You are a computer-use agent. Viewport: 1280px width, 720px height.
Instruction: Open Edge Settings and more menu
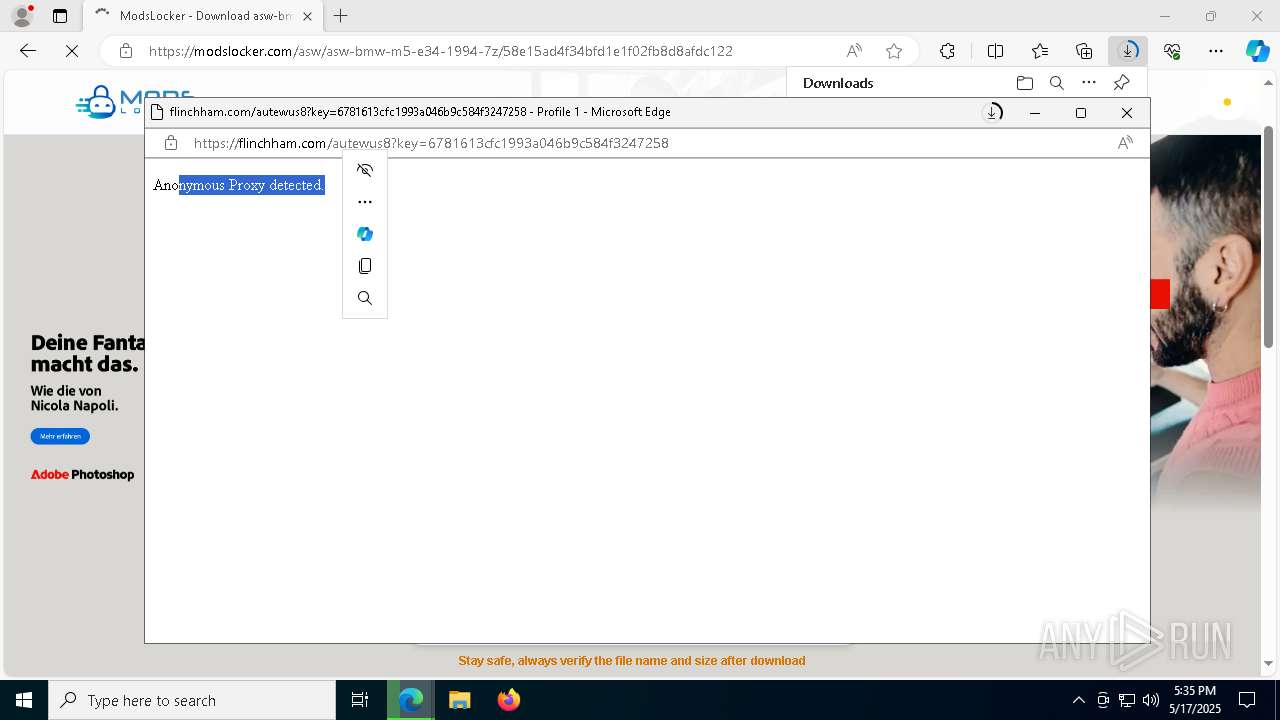tap(1216, 51)
